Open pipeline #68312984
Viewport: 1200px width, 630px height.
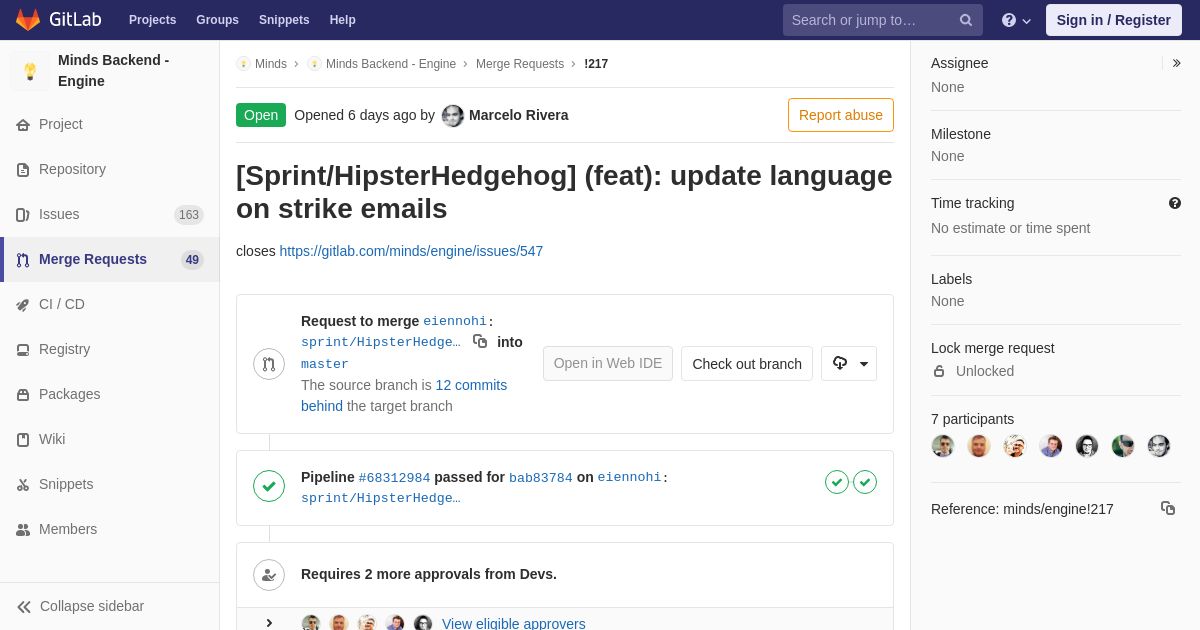(x=394, y=478)
